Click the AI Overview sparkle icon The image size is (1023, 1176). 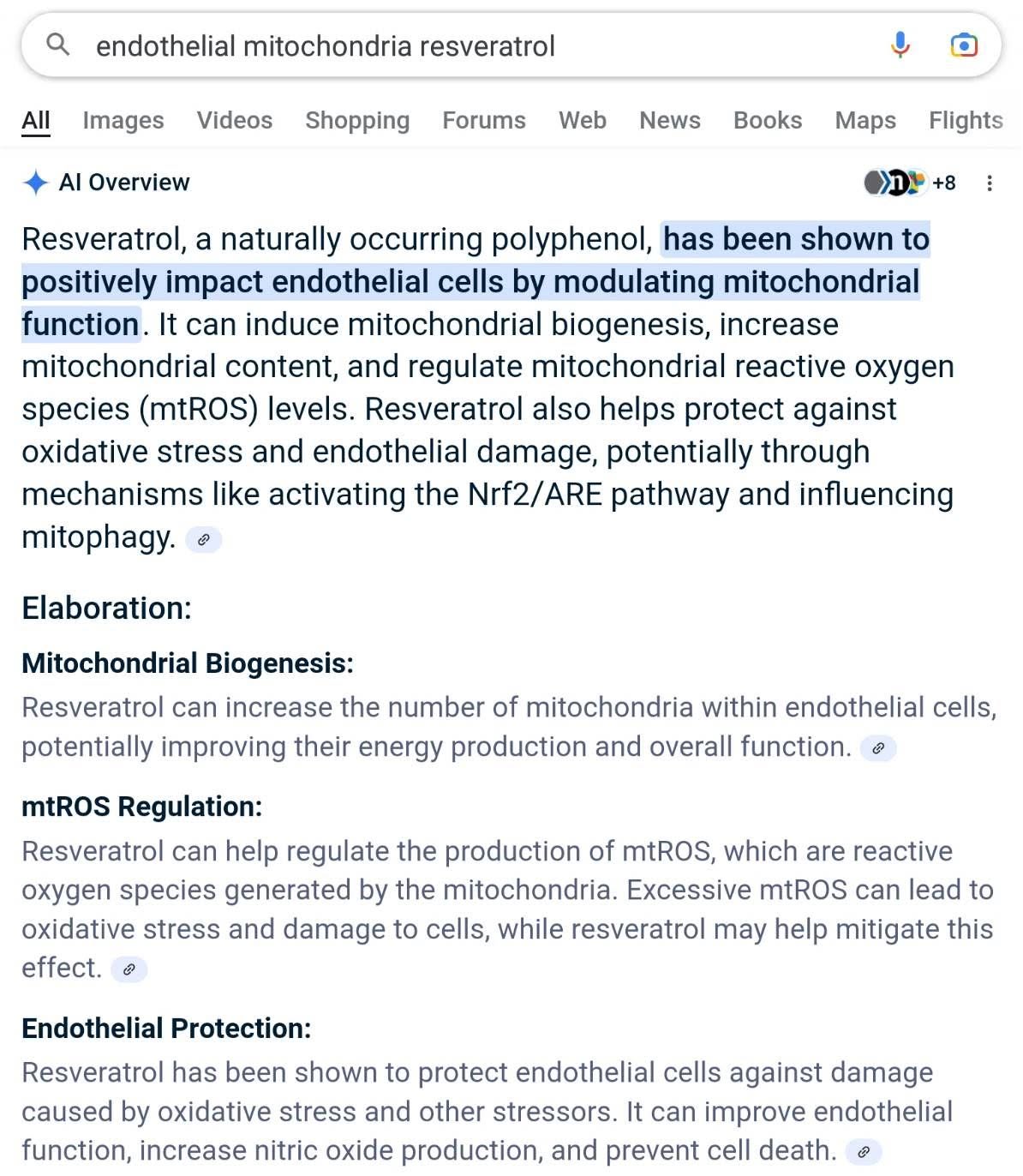35,183
